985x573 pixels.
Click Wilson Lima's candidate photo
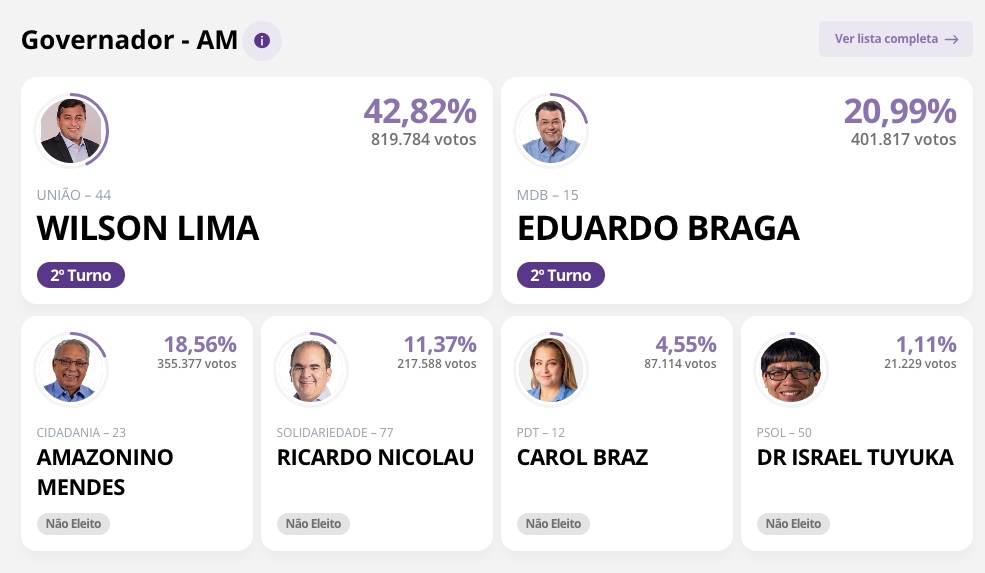click(x=71, y=131)
